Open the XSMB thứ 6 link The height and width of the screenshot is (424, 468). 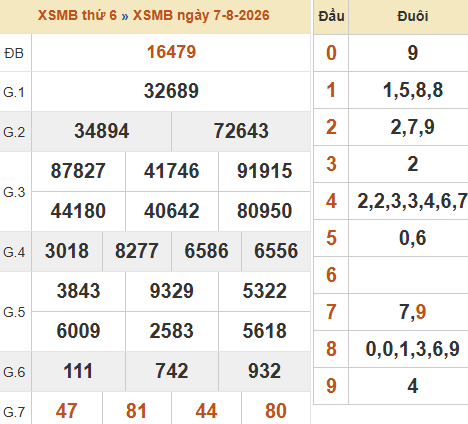(x=77, y=15)
